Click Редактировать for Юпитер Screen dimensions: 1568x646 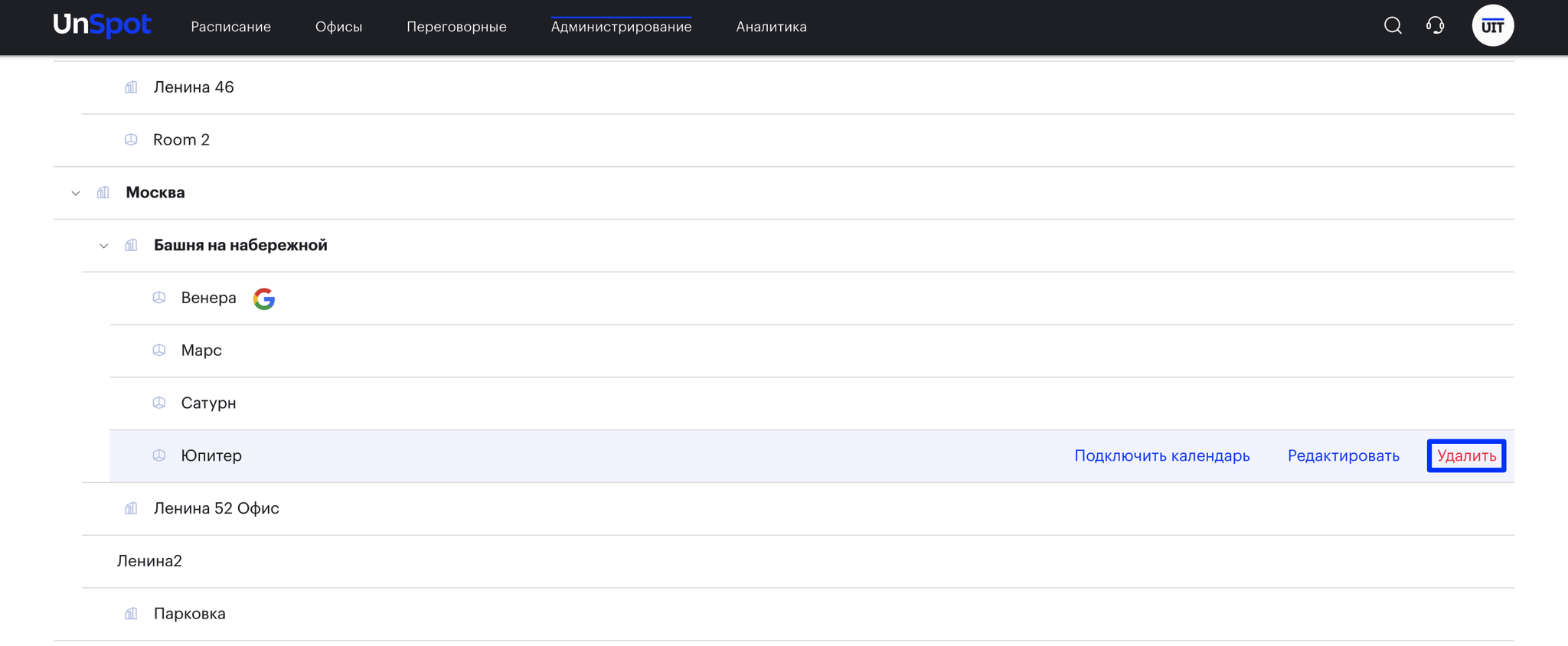point(1344,456)
